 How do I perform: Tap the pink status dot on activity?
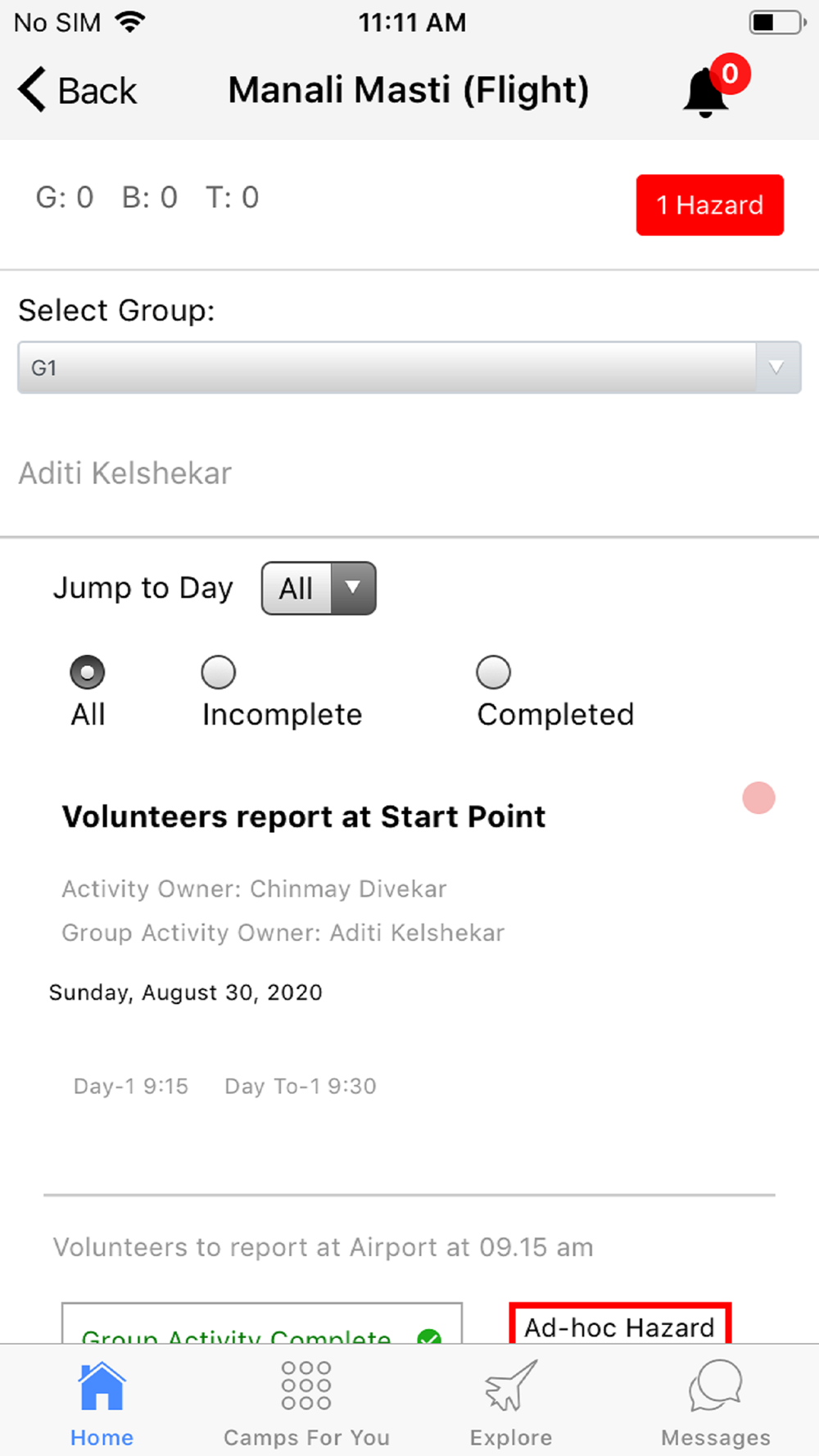point(758,798)
